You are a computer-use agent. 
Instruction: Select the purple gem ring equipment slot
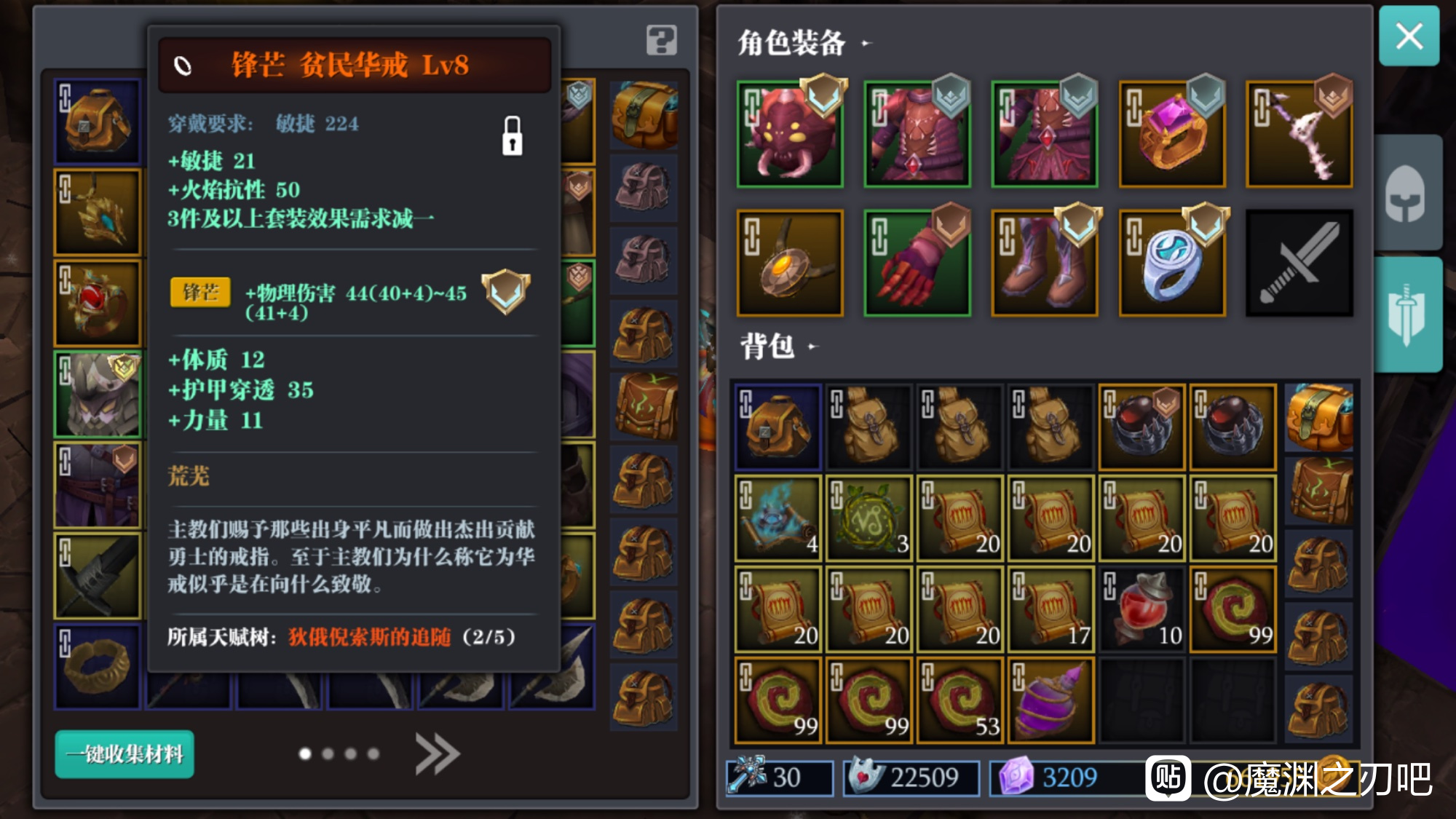point(1172,134)
